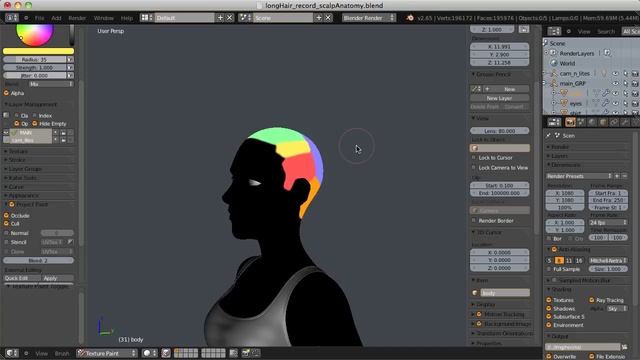Image resolution: width=640 pixels, height=360 pixels.
Task: Click the Quick Edit button
Action: pyautogui.click(x=21, y=278)
